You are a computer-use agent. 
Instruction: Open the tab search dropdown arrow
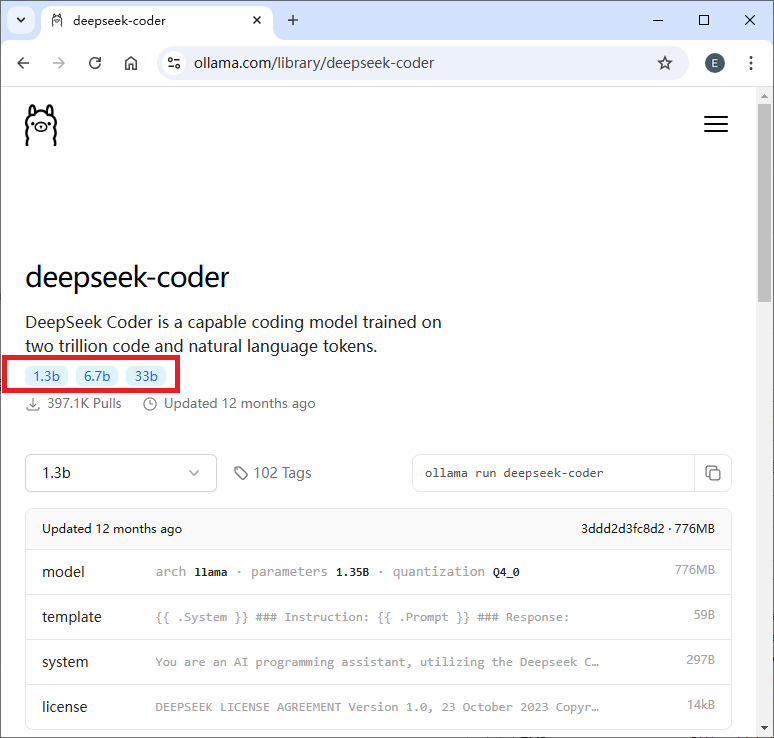[21, 20]
